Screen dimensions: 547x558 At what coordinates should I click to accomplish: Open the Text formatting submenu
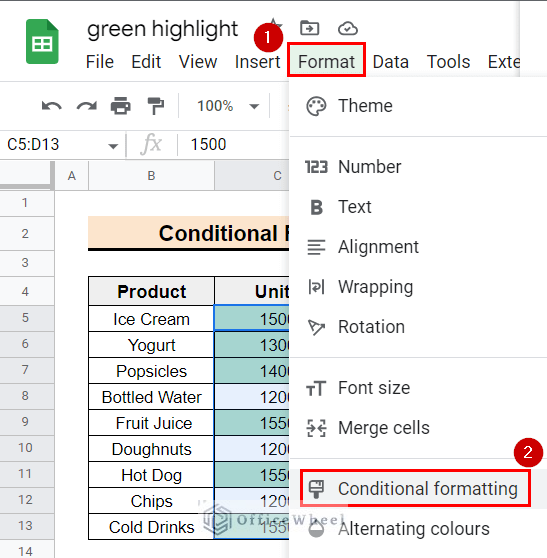click(418, 207)
